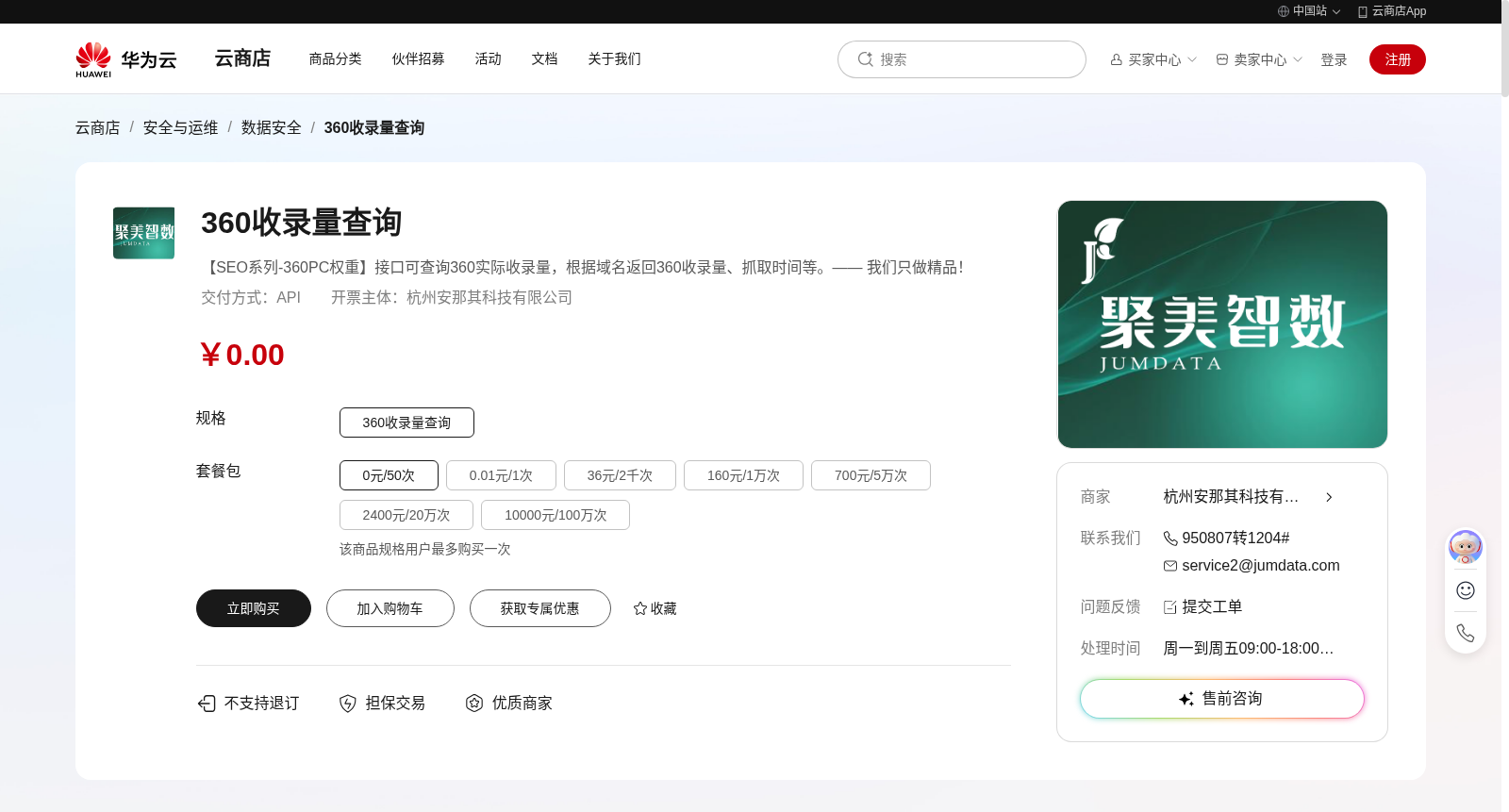Click the 周一到周五09:00-18:00 hours text

point(1249,649)
